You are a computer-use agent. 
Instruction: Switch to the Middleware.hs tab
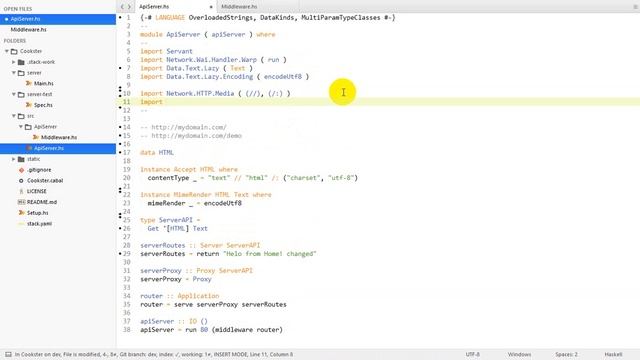[x=257, y=7]
